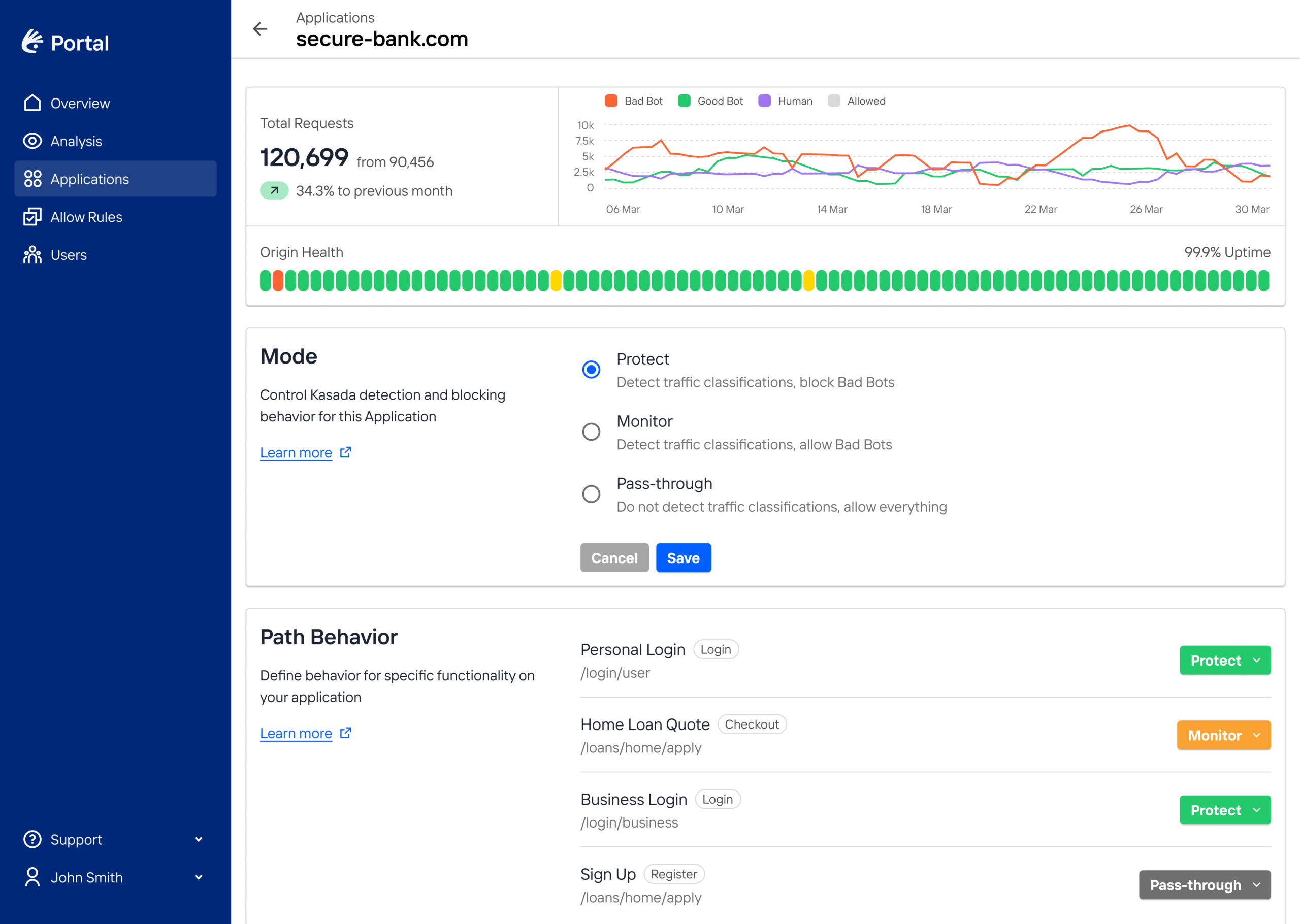Click the Support question mark icon
The width and height of the screenshot is (1300, 924).
(x=32, y=839)
